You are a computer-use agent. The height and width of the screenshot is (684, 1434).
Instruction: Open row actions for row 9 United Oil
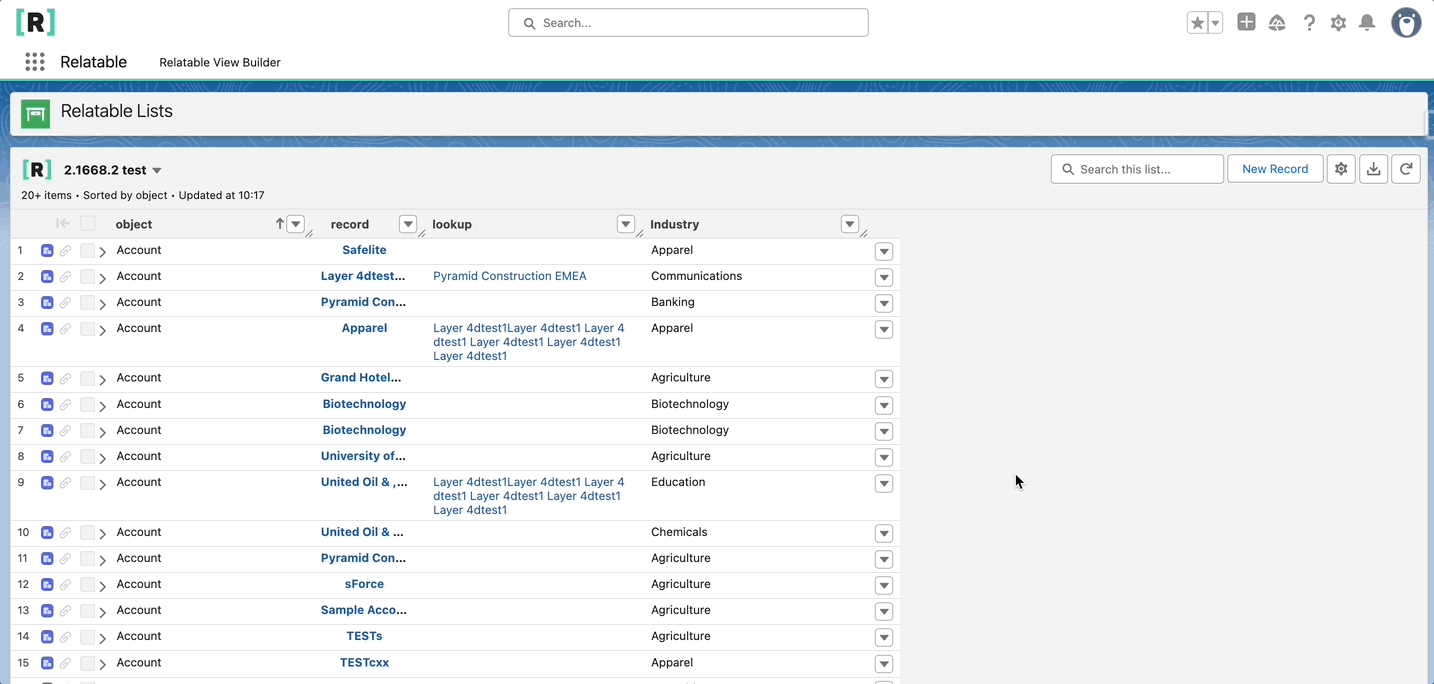[884, 483]
